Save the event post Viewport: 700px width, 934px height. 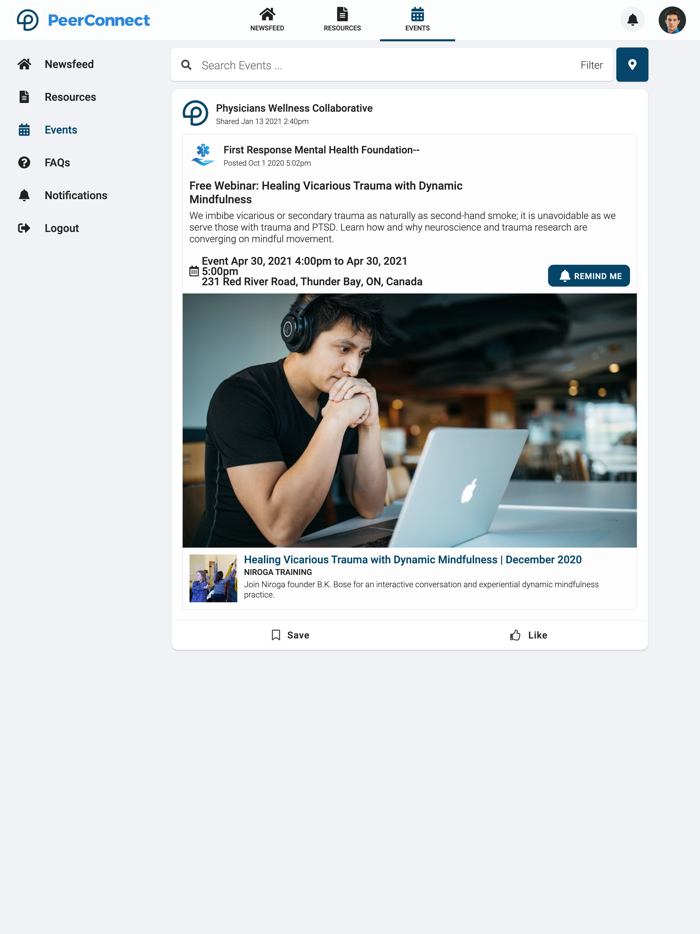tap(290, 635)
